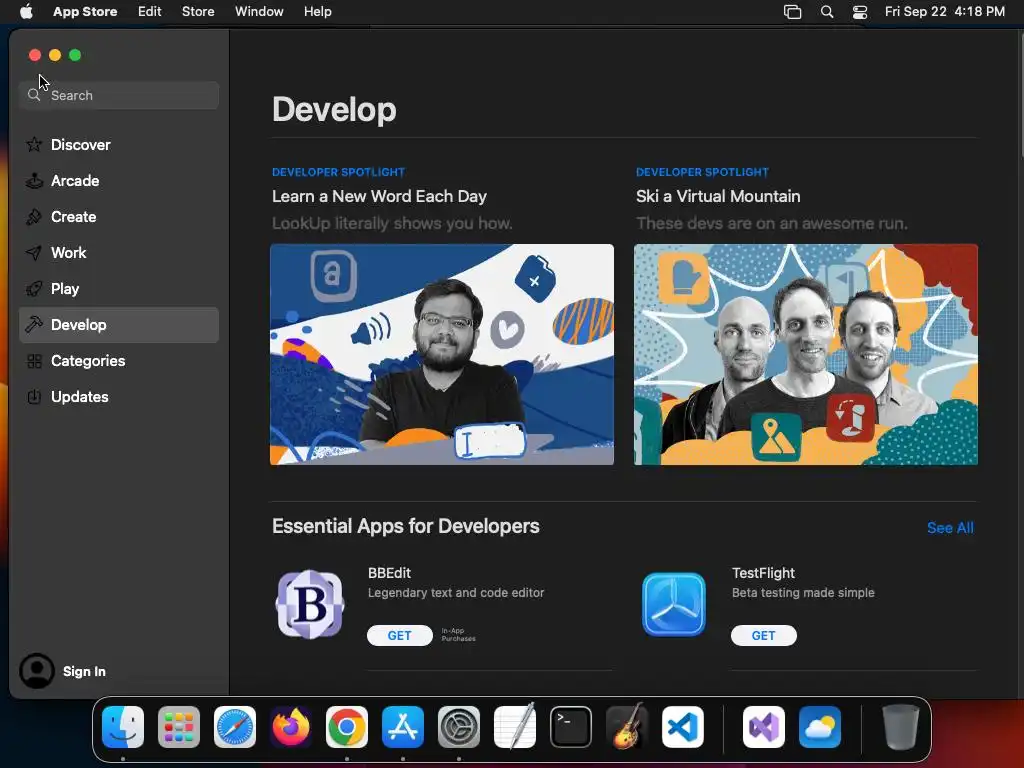The image size is (1024, 768).
Task: Click the BBEdit title text
Action: click(x=389, y=573)
